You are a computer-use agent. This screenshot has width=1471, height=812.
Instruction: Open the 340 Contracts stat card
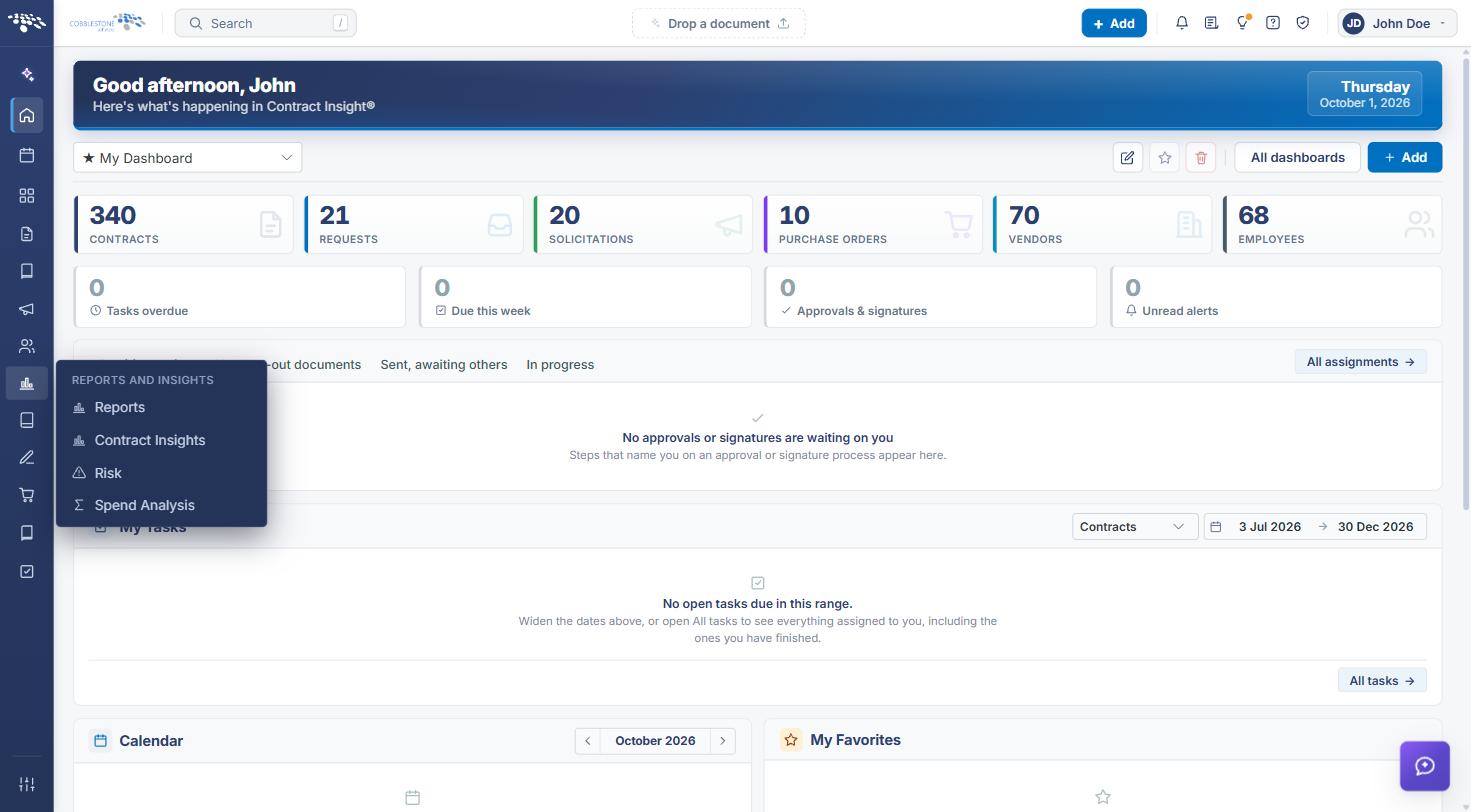coord(184,224)
